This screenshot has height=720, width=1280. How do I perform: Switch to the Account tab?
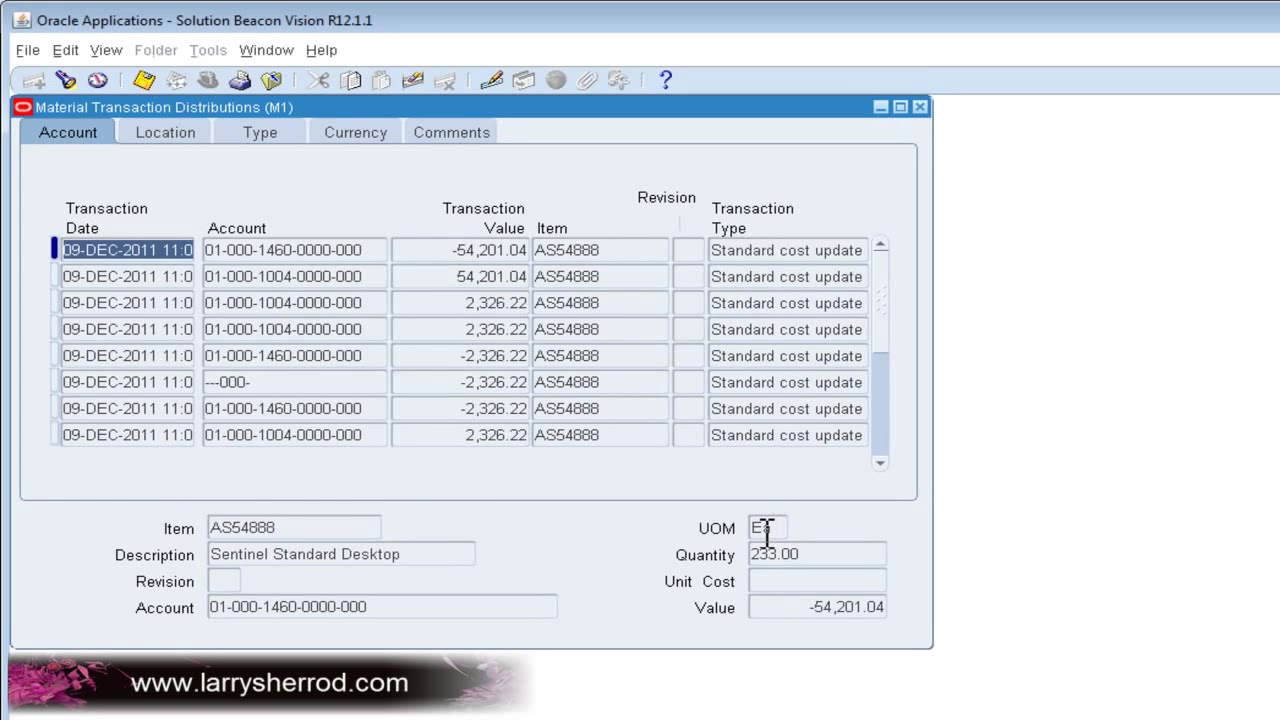(68, 132)
